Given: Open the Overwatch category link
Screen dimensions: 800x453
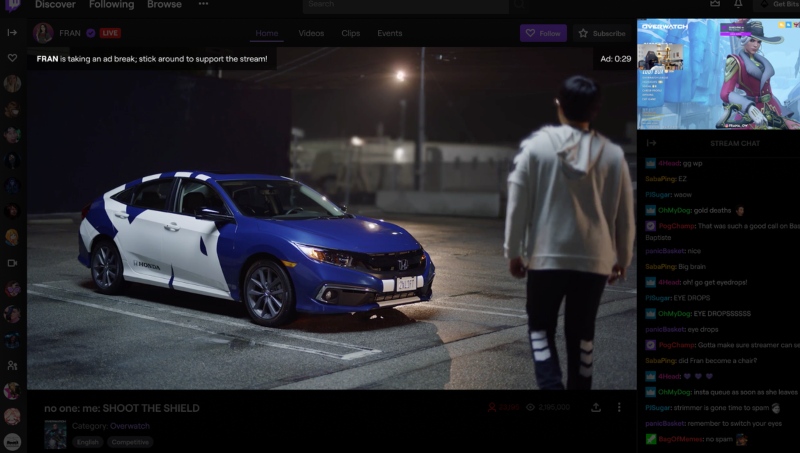Looking at the screenshot, I should pyautogui.click(x=130, y=426).
